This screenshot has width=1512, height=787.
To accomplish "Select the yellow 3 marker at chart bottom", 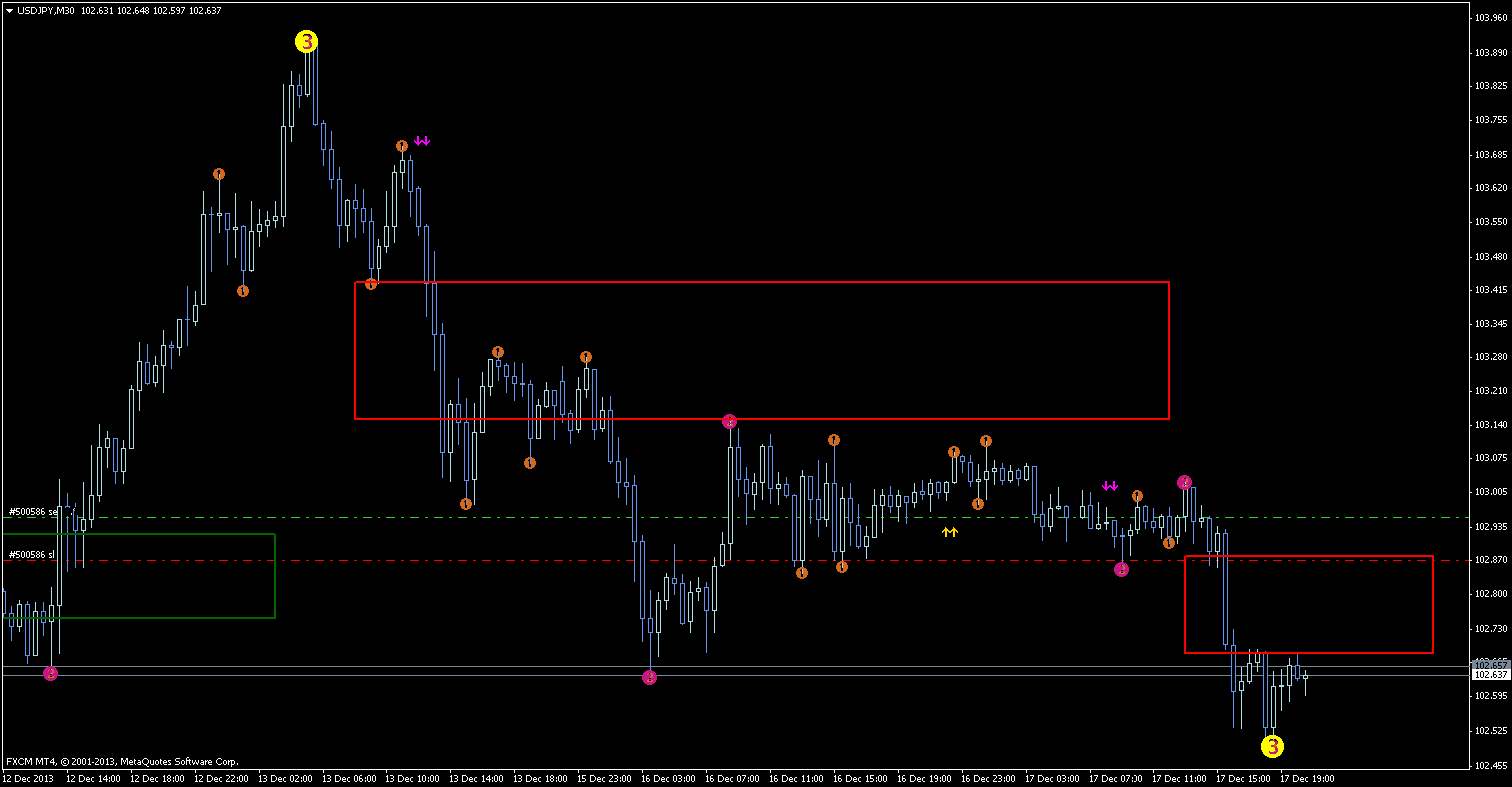I will [1272, 746].
